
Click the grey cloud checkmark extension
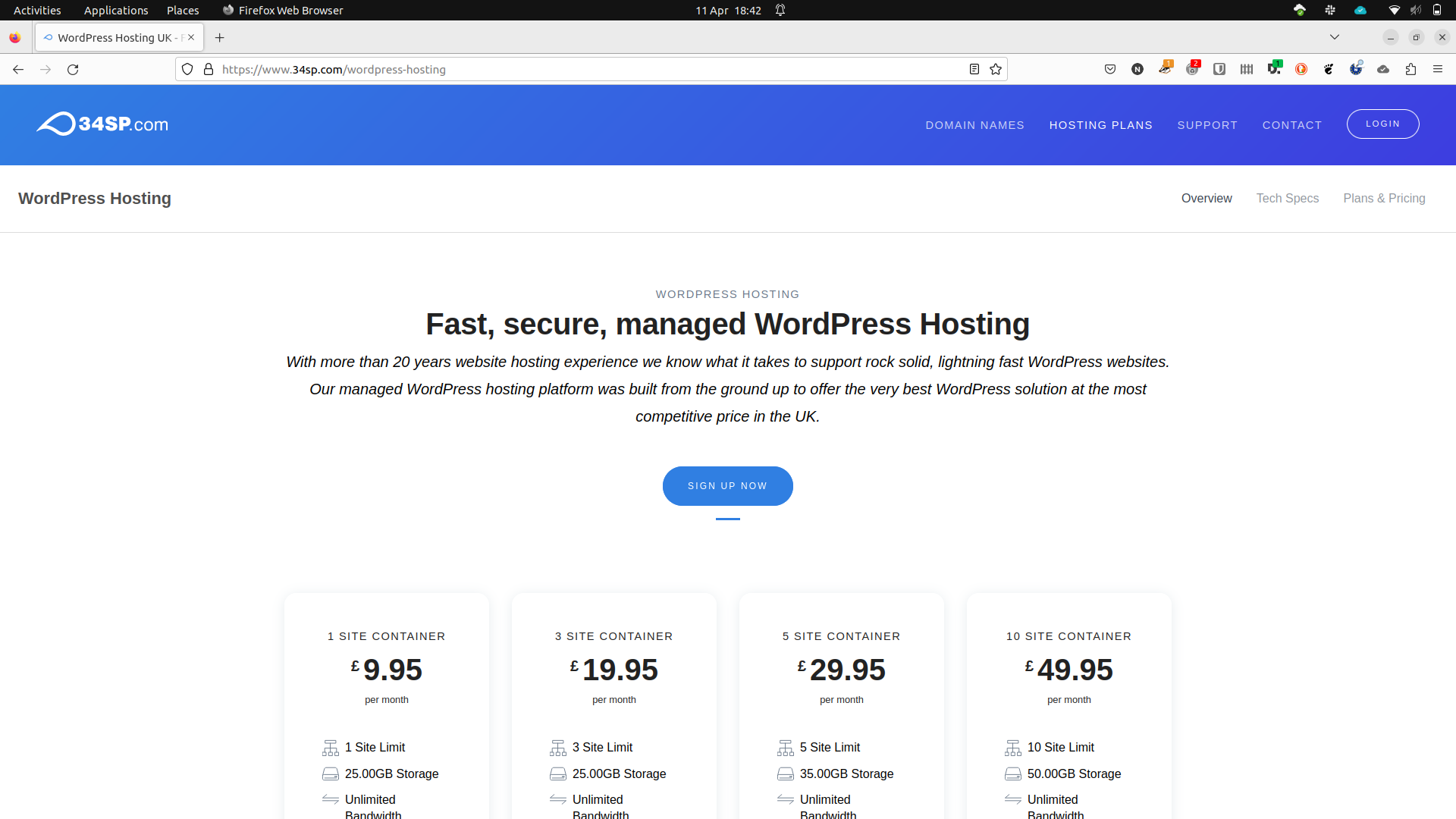[1383, 69]
